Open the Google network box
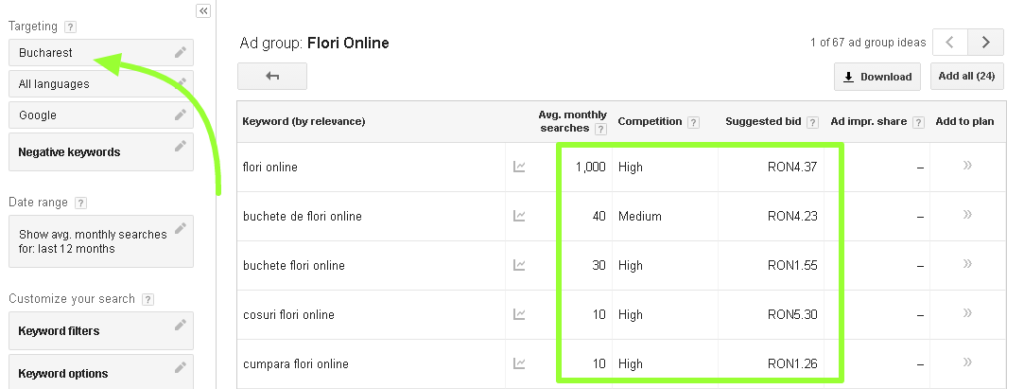1024x389 pixels. (101, 116)
